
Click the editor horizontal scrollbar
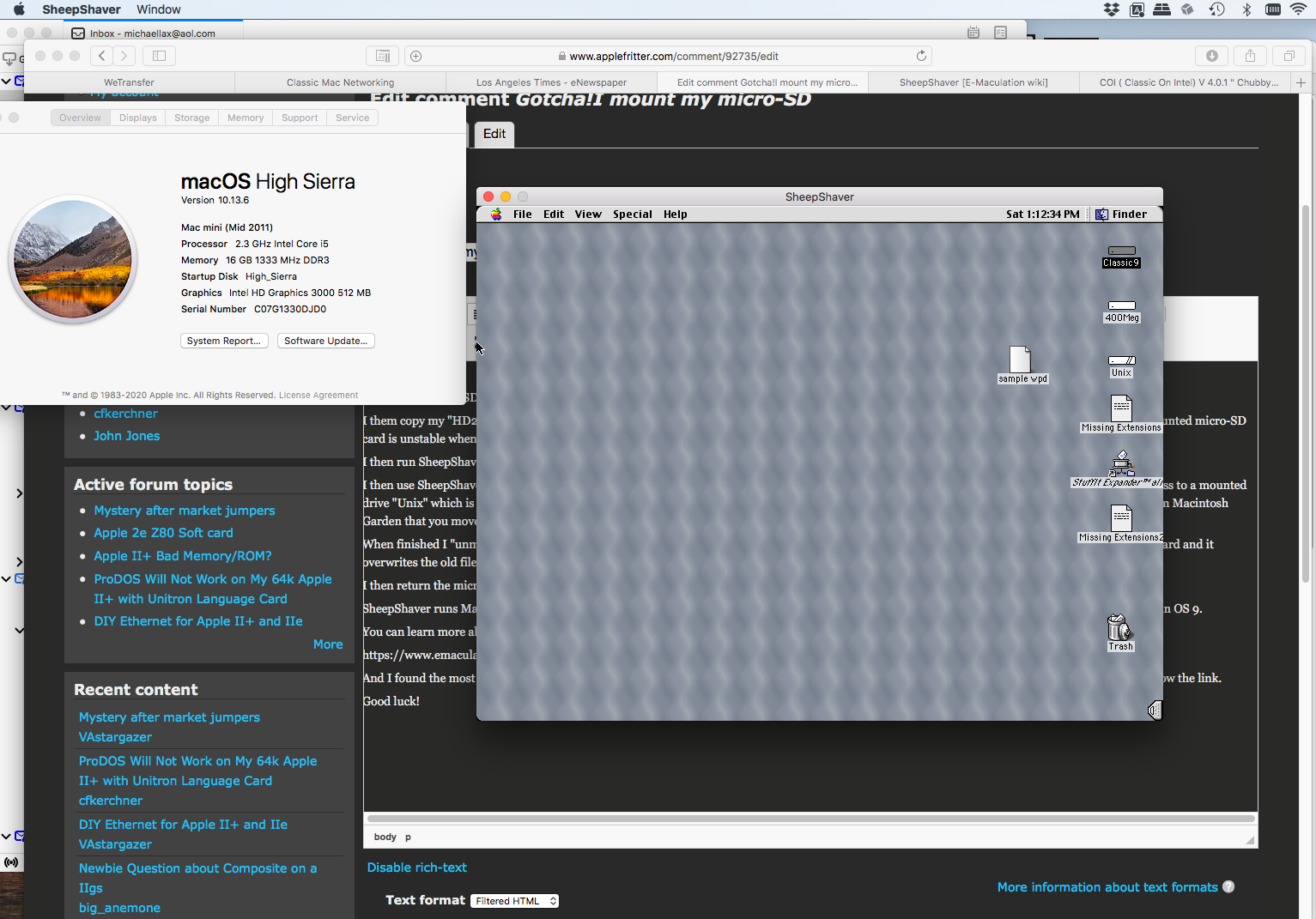pos(811,819)
